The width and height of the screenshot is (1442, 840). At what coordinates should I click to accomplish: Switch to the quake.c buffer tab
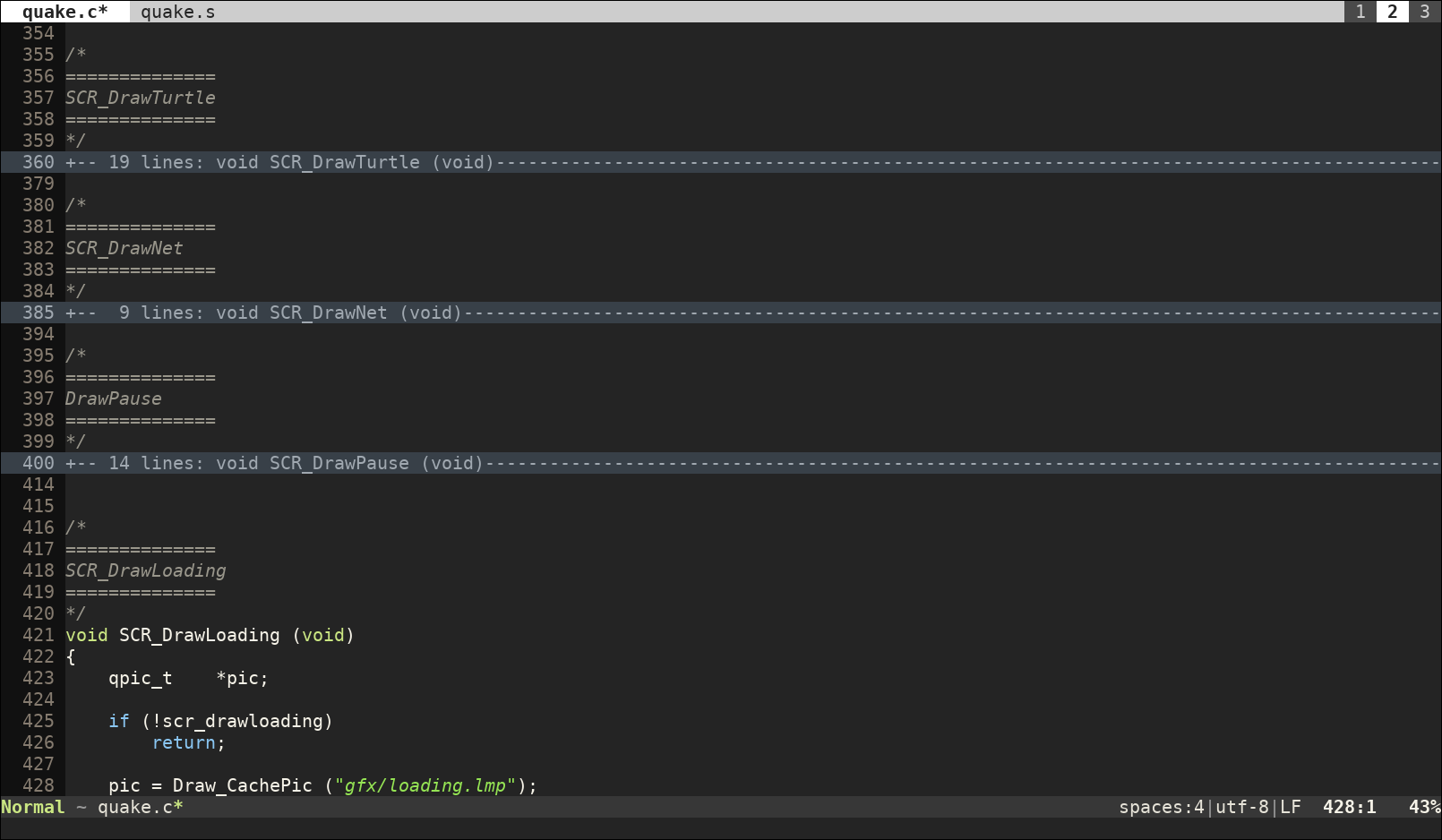point(64,12)
